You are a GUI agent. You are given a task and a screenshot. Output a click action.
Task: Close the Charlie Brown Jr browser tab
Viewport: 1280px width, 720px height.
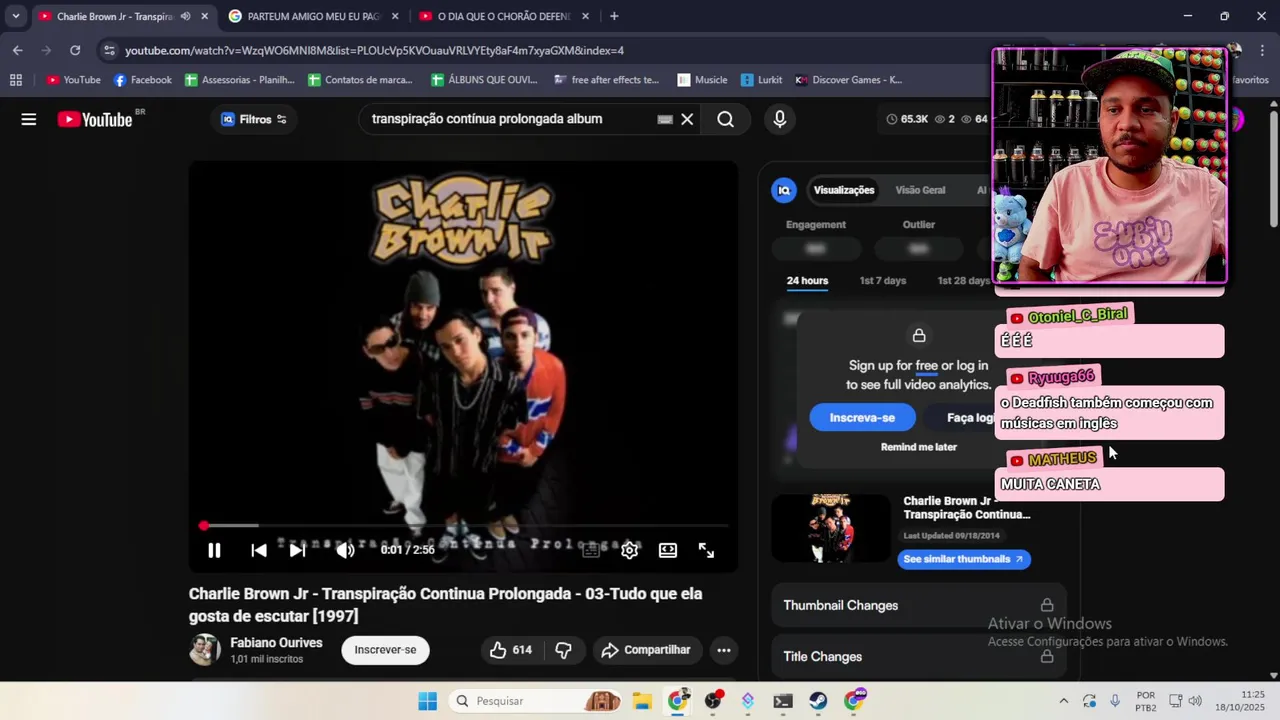pyautogui.click(x=204, y=16)
